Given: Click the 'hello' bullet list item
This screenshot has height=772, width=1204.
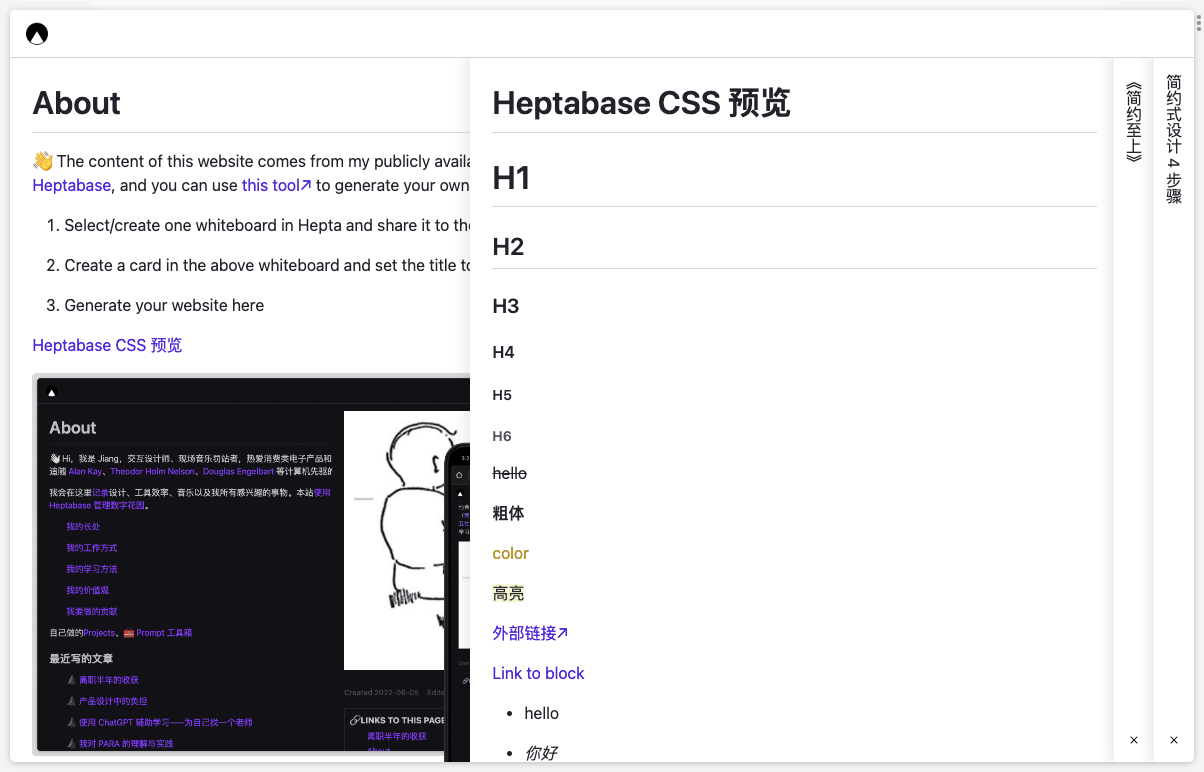Looking at the screenshot, I should click(x=541, y=713).
